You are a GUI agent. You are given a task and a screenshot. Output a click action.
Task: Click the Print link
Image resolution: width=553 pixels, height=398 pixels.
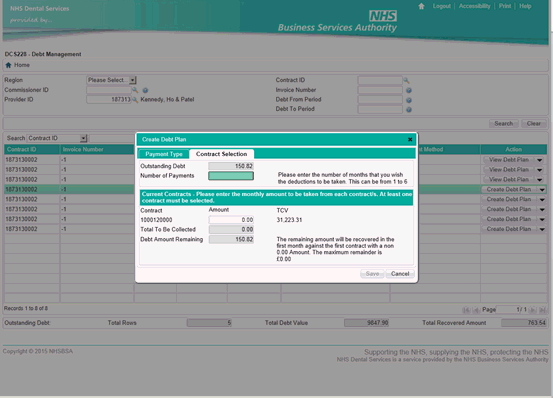coord(505,6)
